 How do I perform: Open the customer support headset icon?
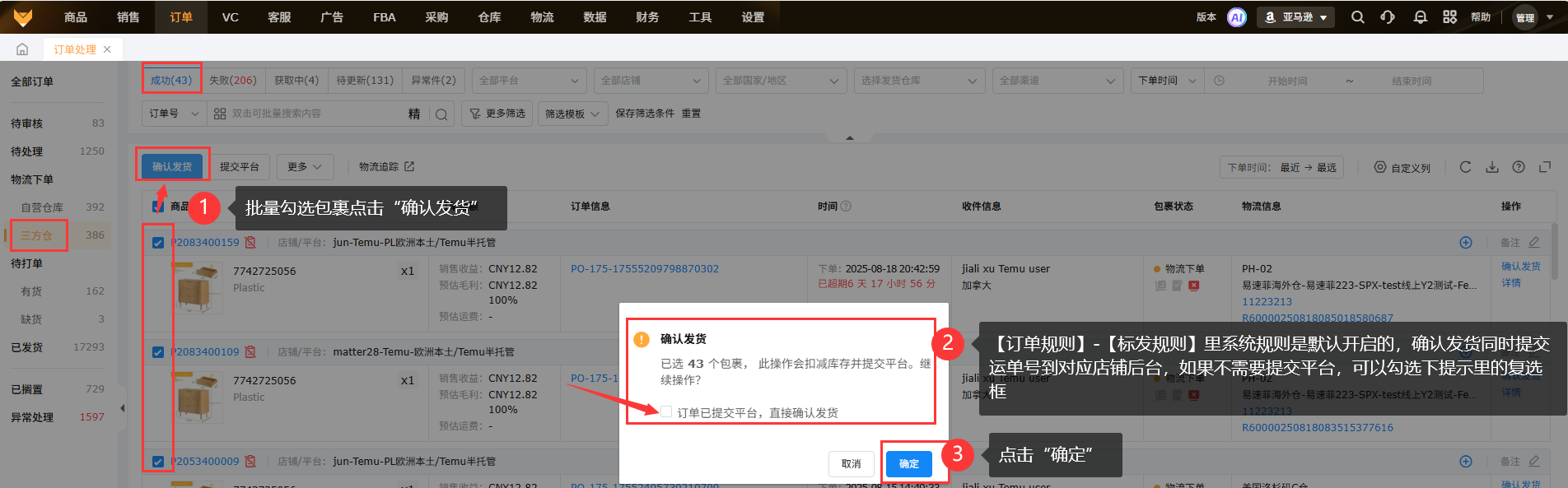point(1388,17)
